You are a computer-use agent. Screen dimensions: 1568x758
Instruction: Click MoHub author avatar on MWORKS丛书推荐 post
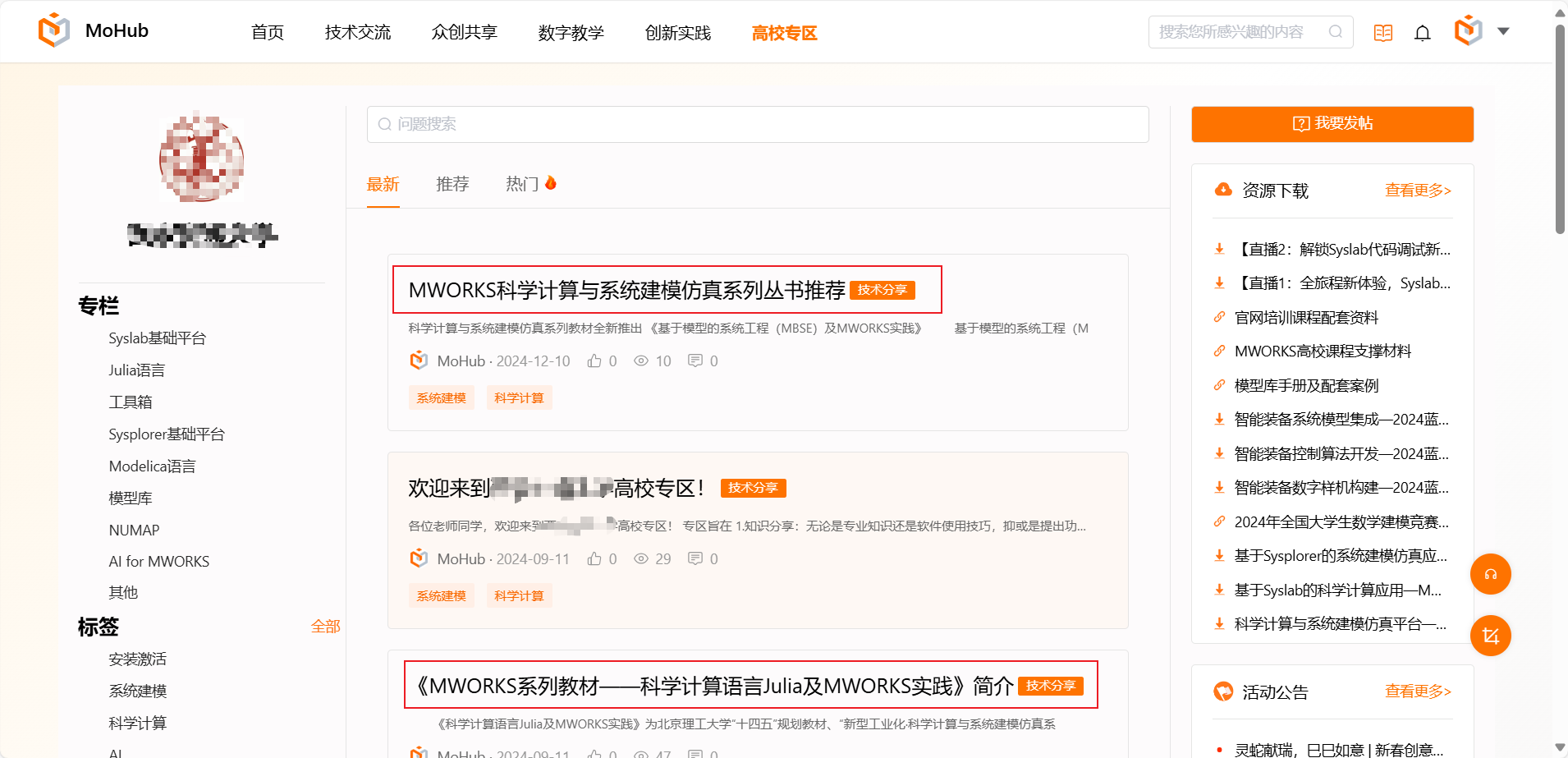click(419, 361)
